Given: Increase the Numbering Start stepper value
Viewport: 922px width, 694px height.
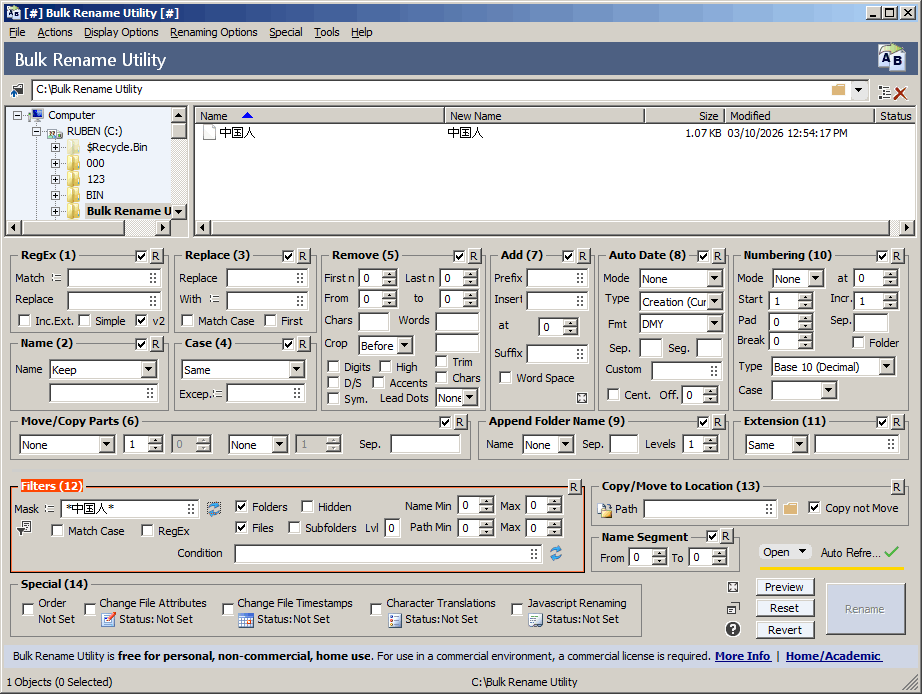Looking at the screenshot, I should [805, 297].
